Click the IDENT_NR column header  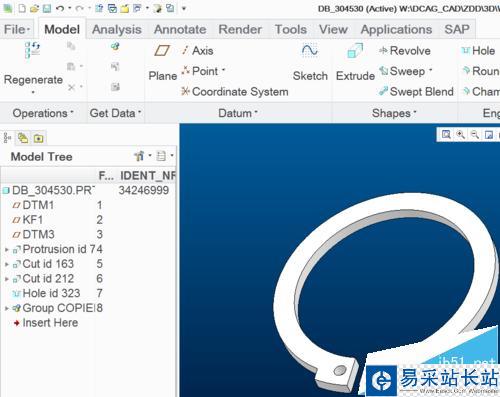[148, 176]
